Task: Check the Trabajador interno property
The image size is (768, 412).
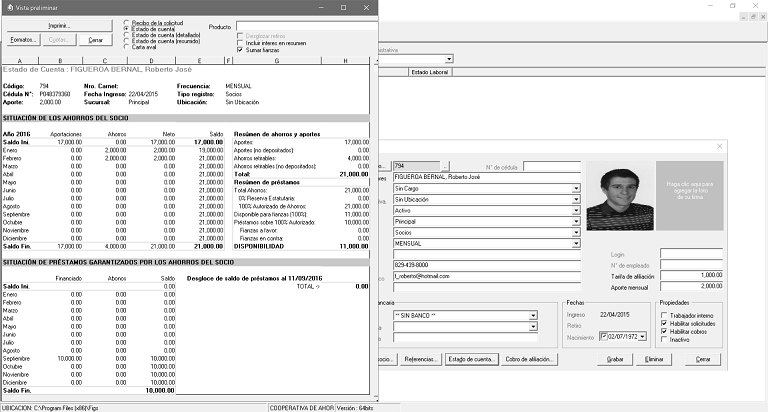Action: point(665,315)
